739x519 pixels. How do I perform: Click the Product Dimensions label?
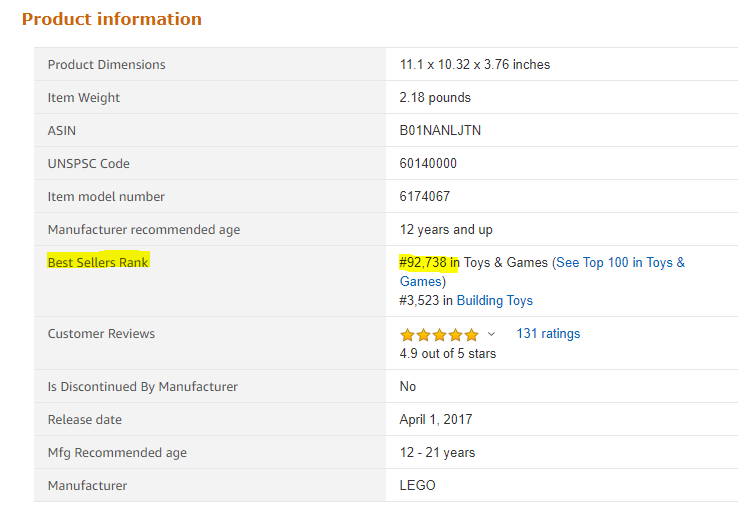(107, 65)
